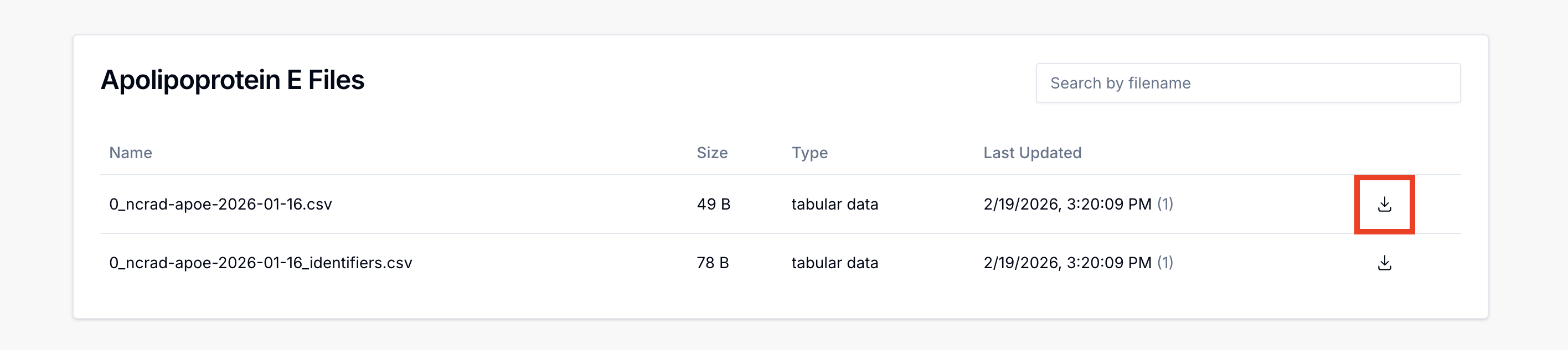Click the Name column header to sort
1568x350 pixels.
[131, 153]
